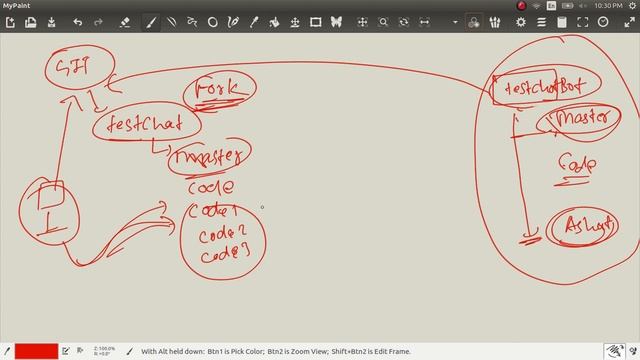Redo the undone stroke

[x=98, y=22]
